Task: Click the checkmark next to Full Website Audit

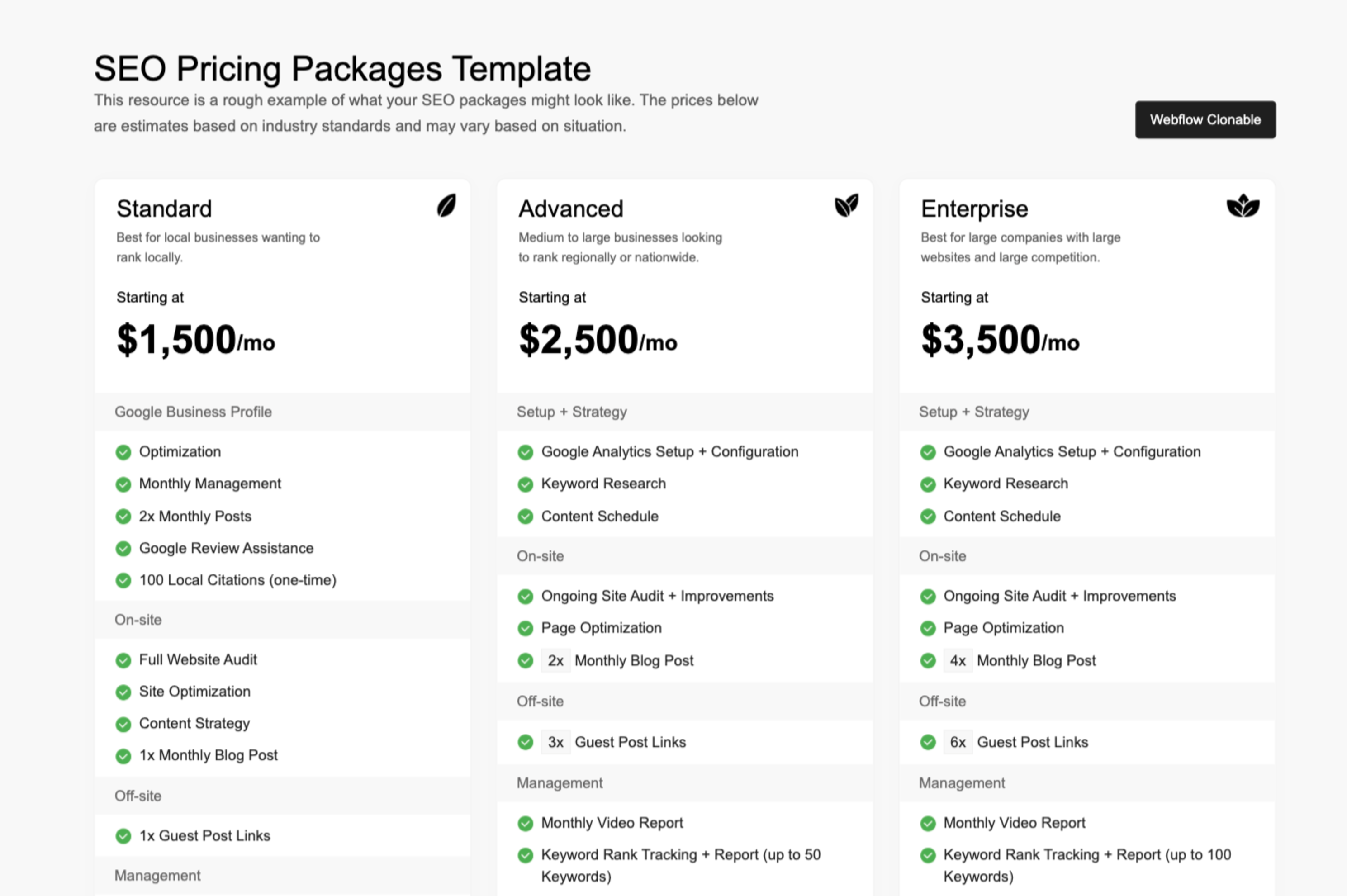Action: 123,660
